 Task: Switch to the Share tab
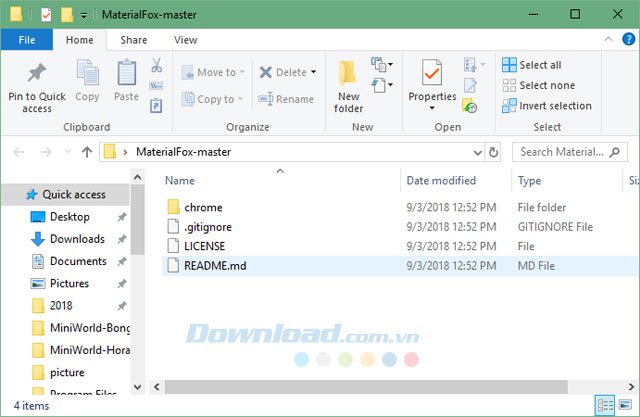point(133,40)
